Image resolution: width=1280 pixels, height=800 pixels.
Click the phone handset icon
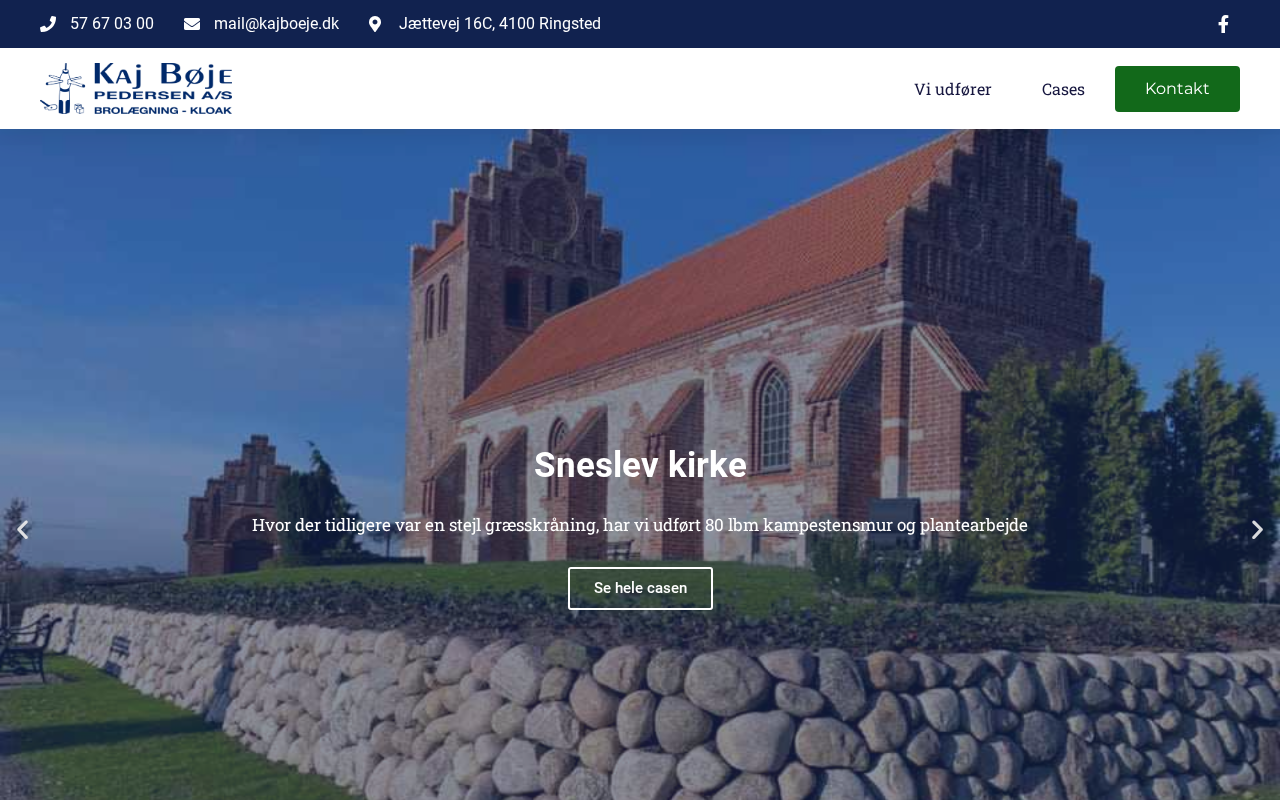pos(48,24)
